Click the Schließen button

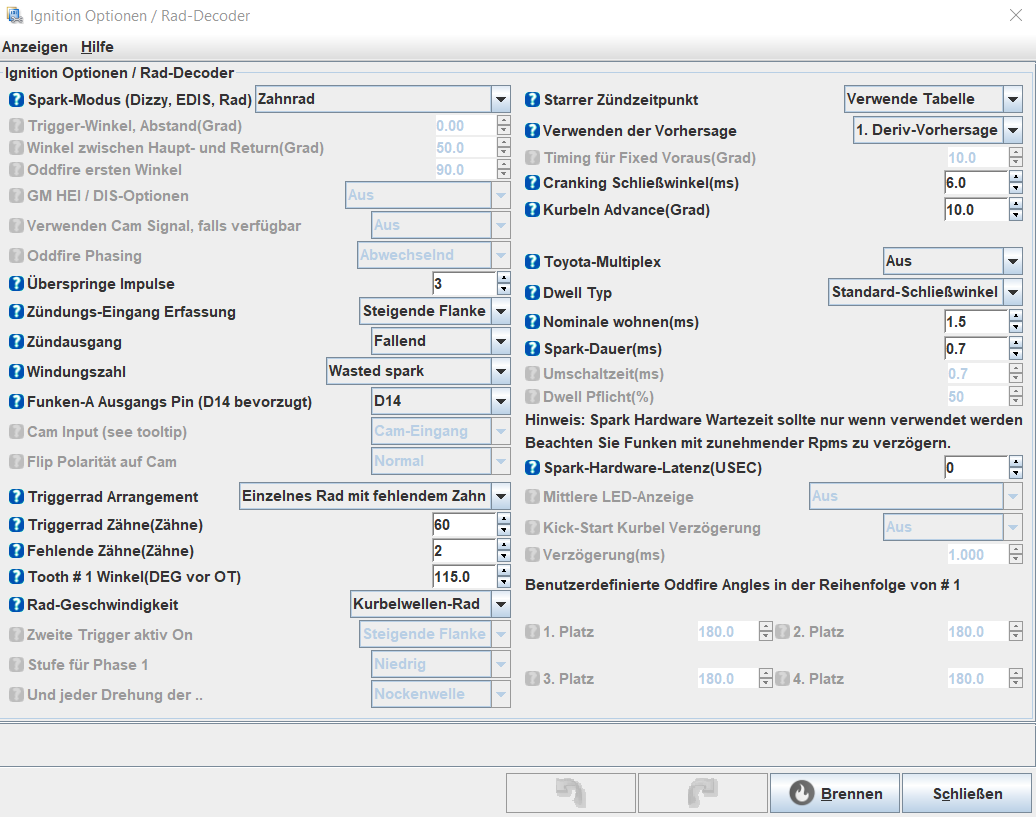[967, 794]
